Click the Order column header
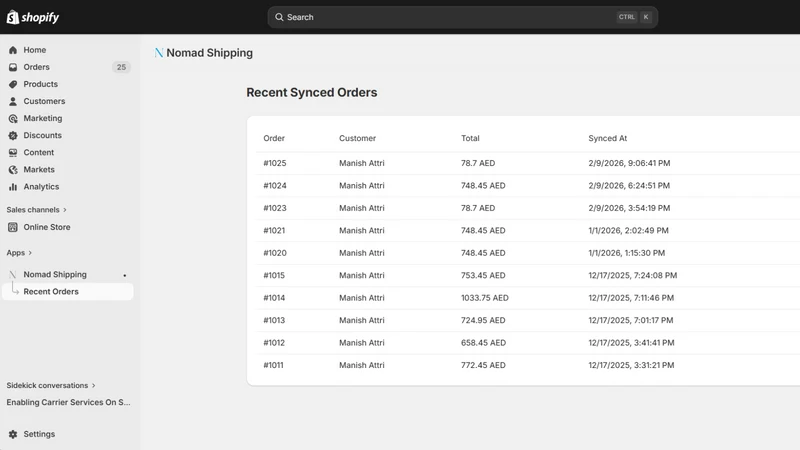Image resolution: width=800 pixels, height=450 pixels. pyautogui.click(x=274, y=138)
